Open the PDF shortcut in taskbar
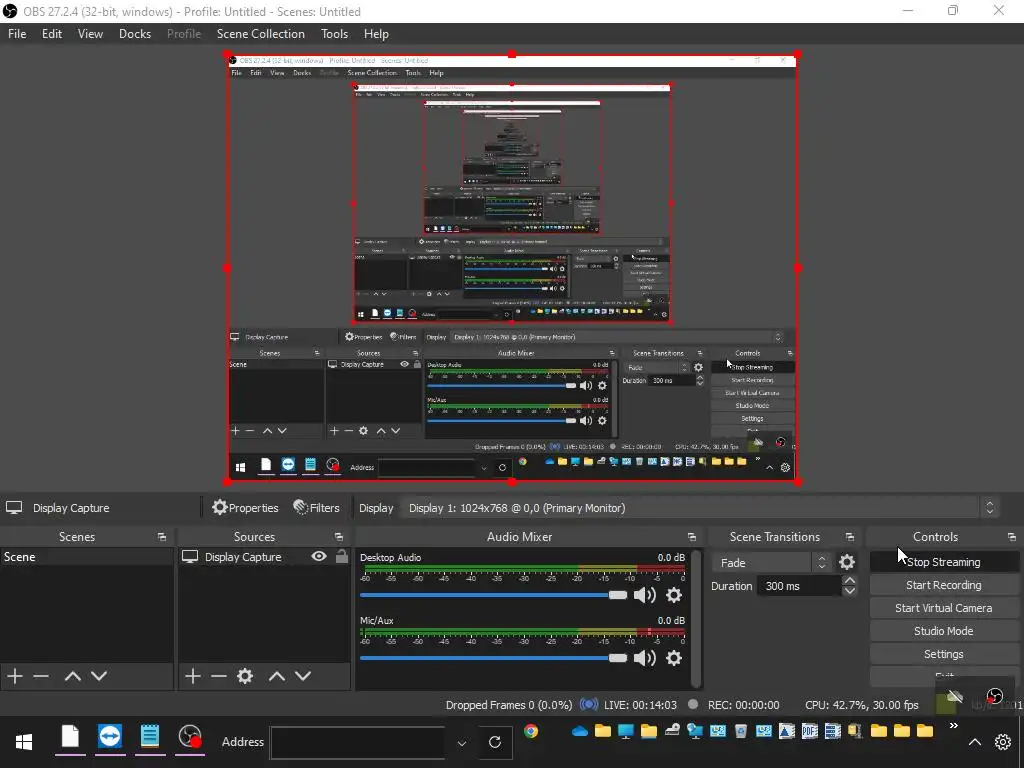1024x768 pixels. point(810,731)
